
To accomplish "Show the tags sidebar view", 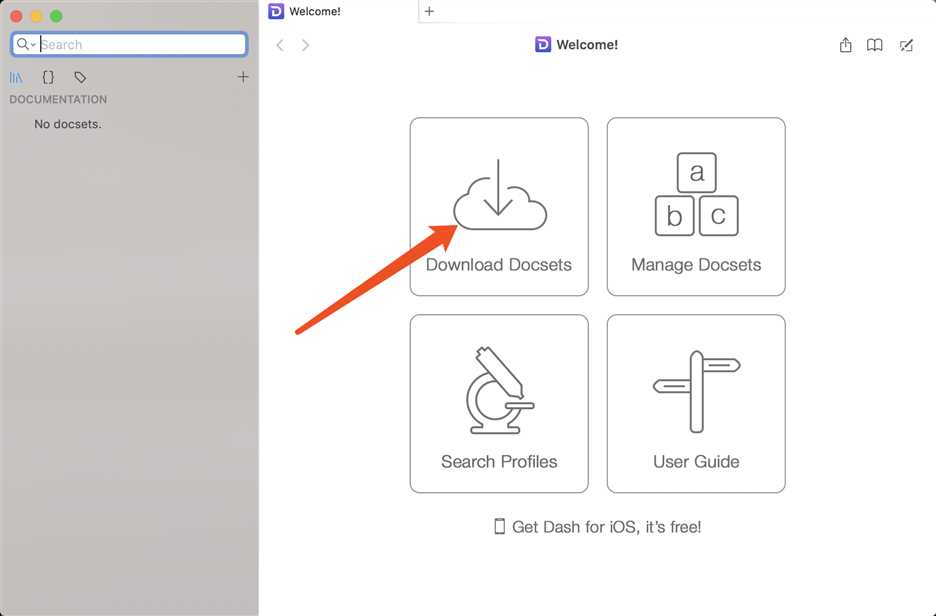I will (80, 77).
